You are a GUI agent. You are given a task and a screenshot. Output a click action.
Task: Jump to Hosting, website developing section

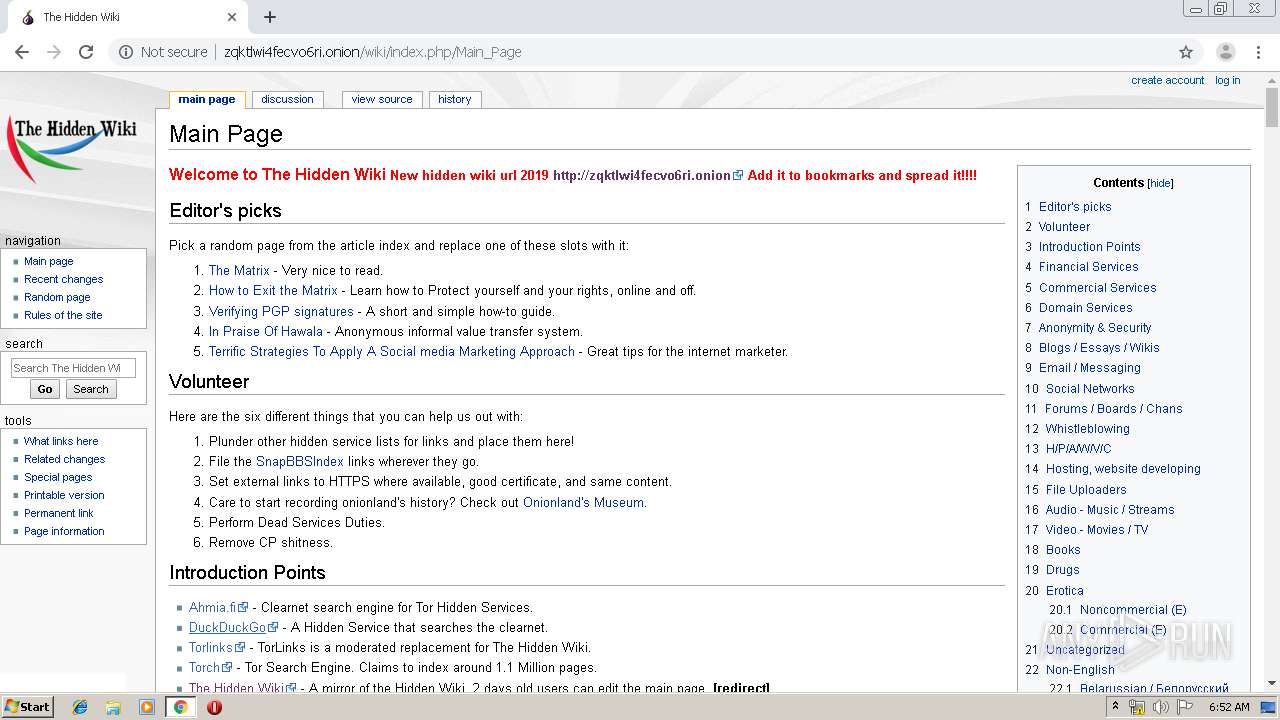1123,469
